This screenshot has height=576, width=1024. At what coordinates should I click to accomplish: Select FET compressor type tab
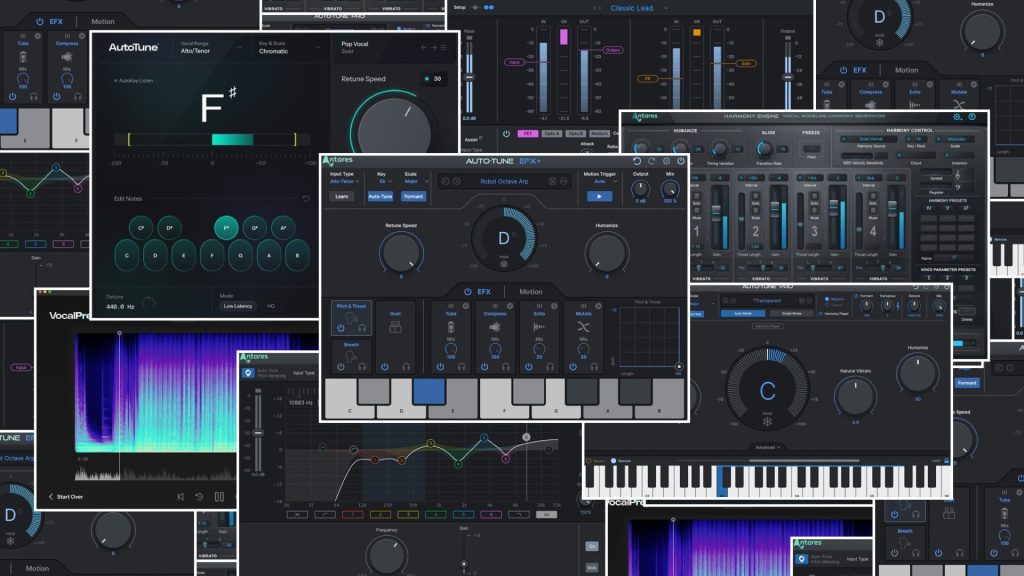527,134
